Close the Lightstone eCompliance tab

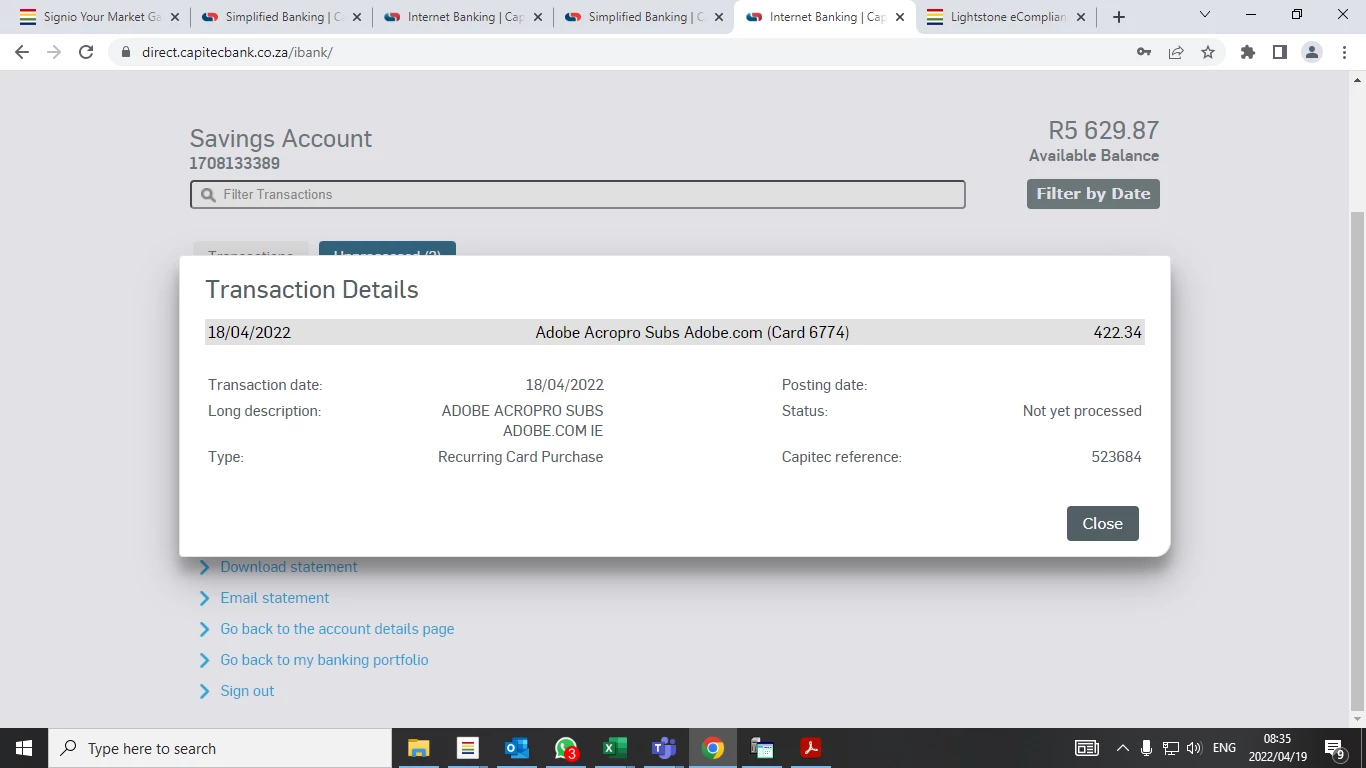pyautogui.click(x=1081, y=17)
